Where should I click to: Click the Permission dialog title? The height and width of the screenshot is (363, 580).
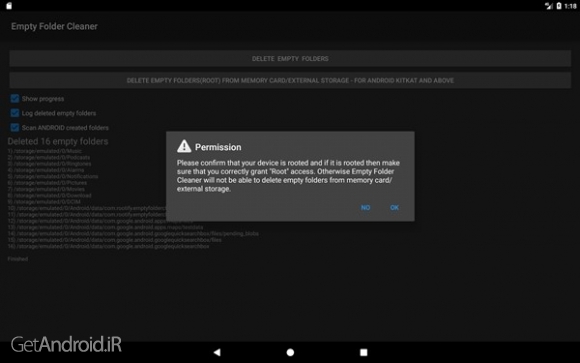218,147
